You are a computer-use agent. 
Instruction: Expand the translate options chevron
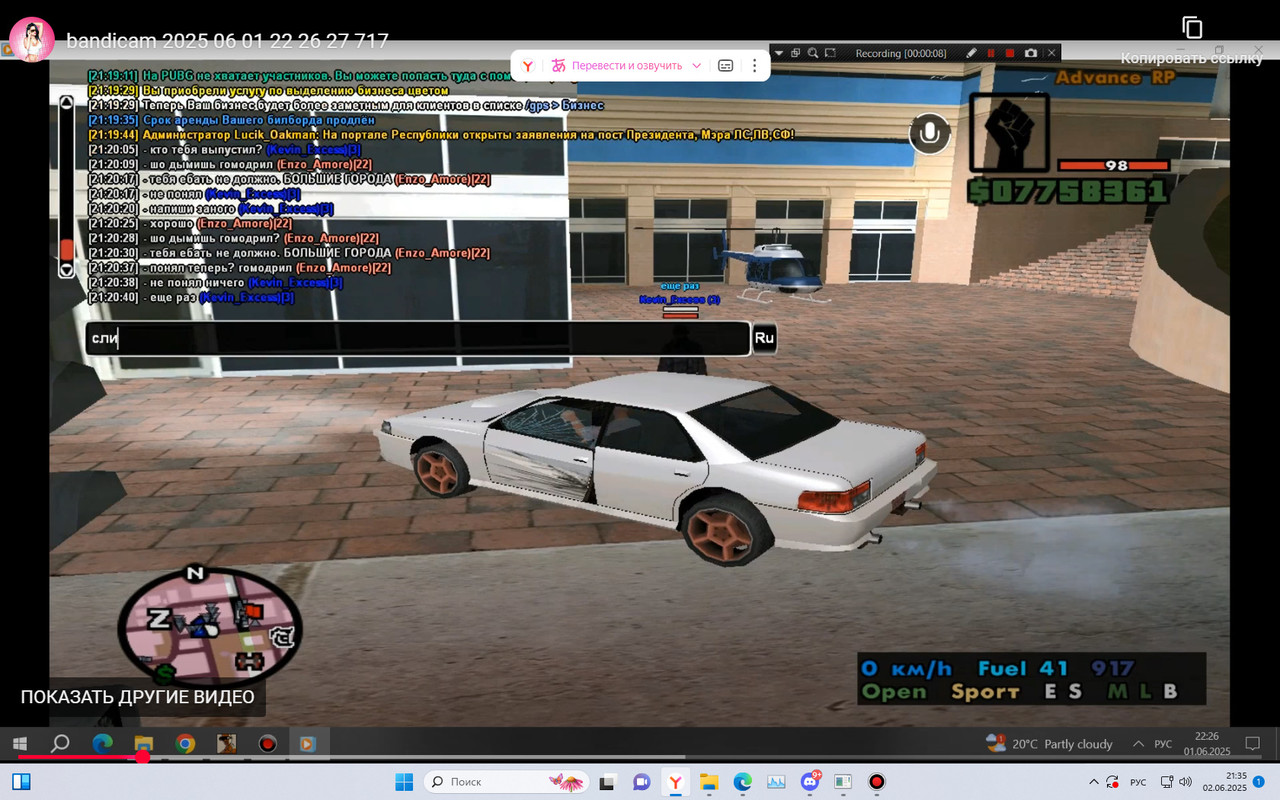(697, 65)
